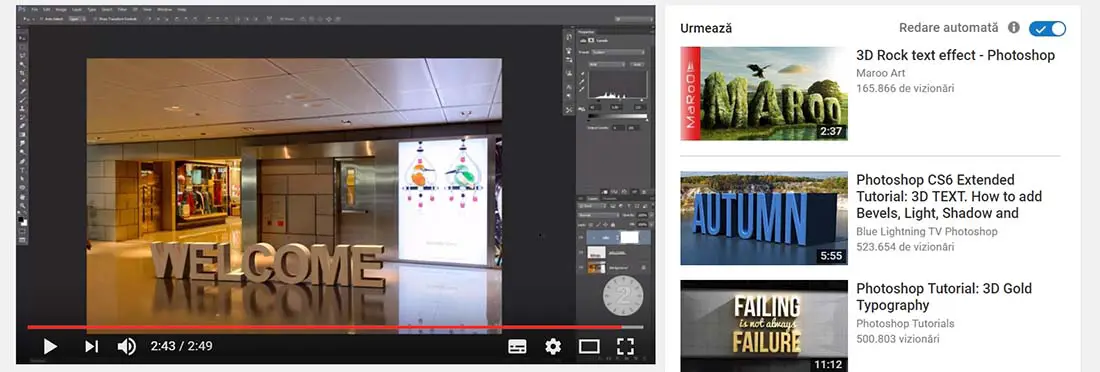The width and height of the screenshot is (1100, 372).
Task: Toggle the Redare automată autoplay switch
Action: click(1047, 28)
